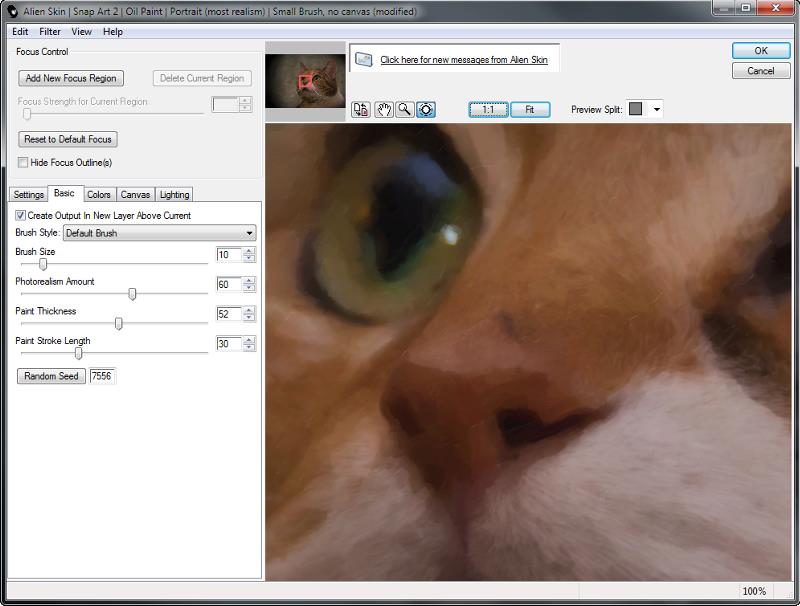The image size is (800, 606).
Task: Increase Paint Stroke Length with up arrow
Action: pos(249,340)
